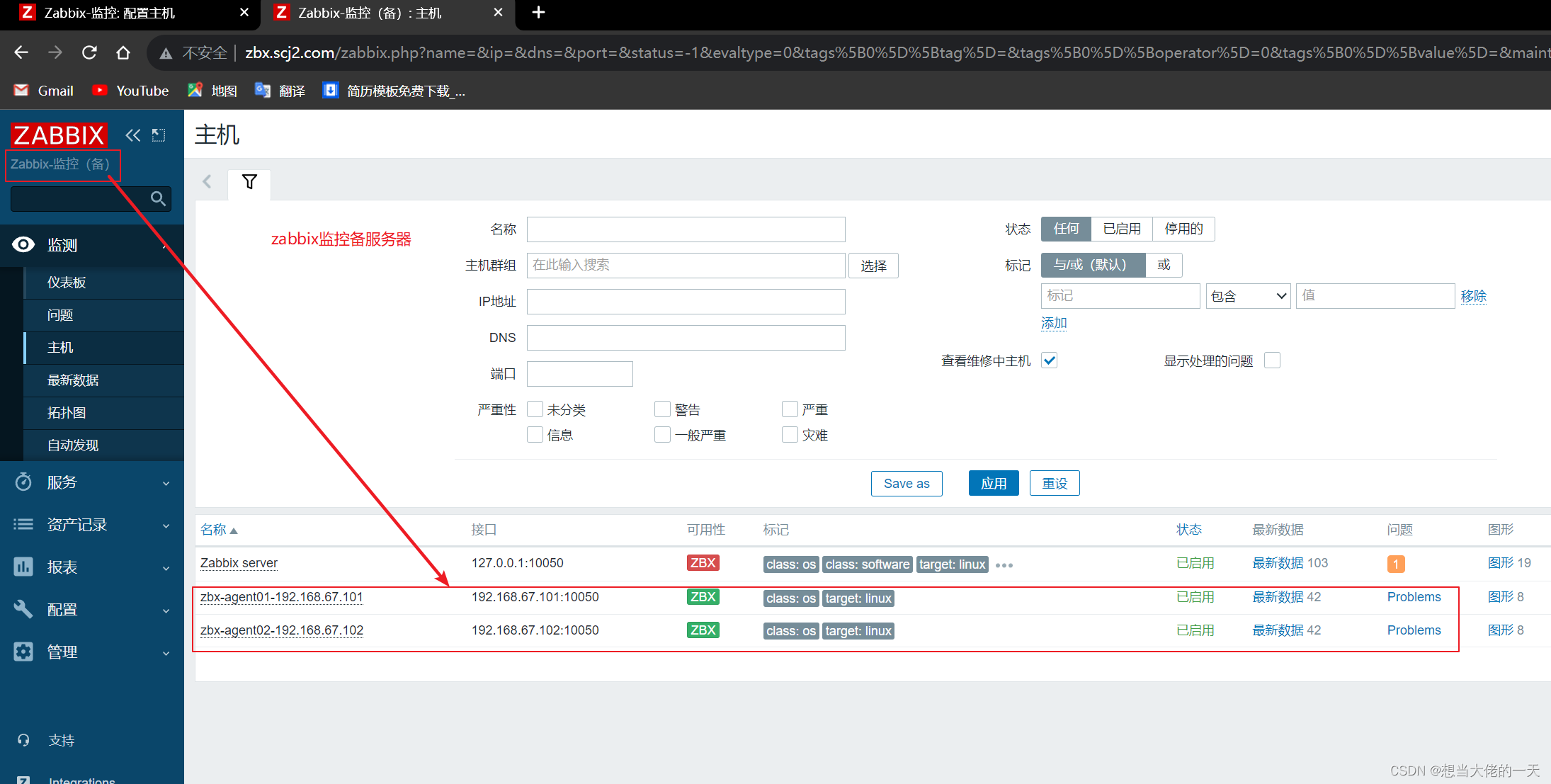Screen dimensions: 1551x784
Task: Select 或 tag evaluation option
Action: coord(1164,265)
